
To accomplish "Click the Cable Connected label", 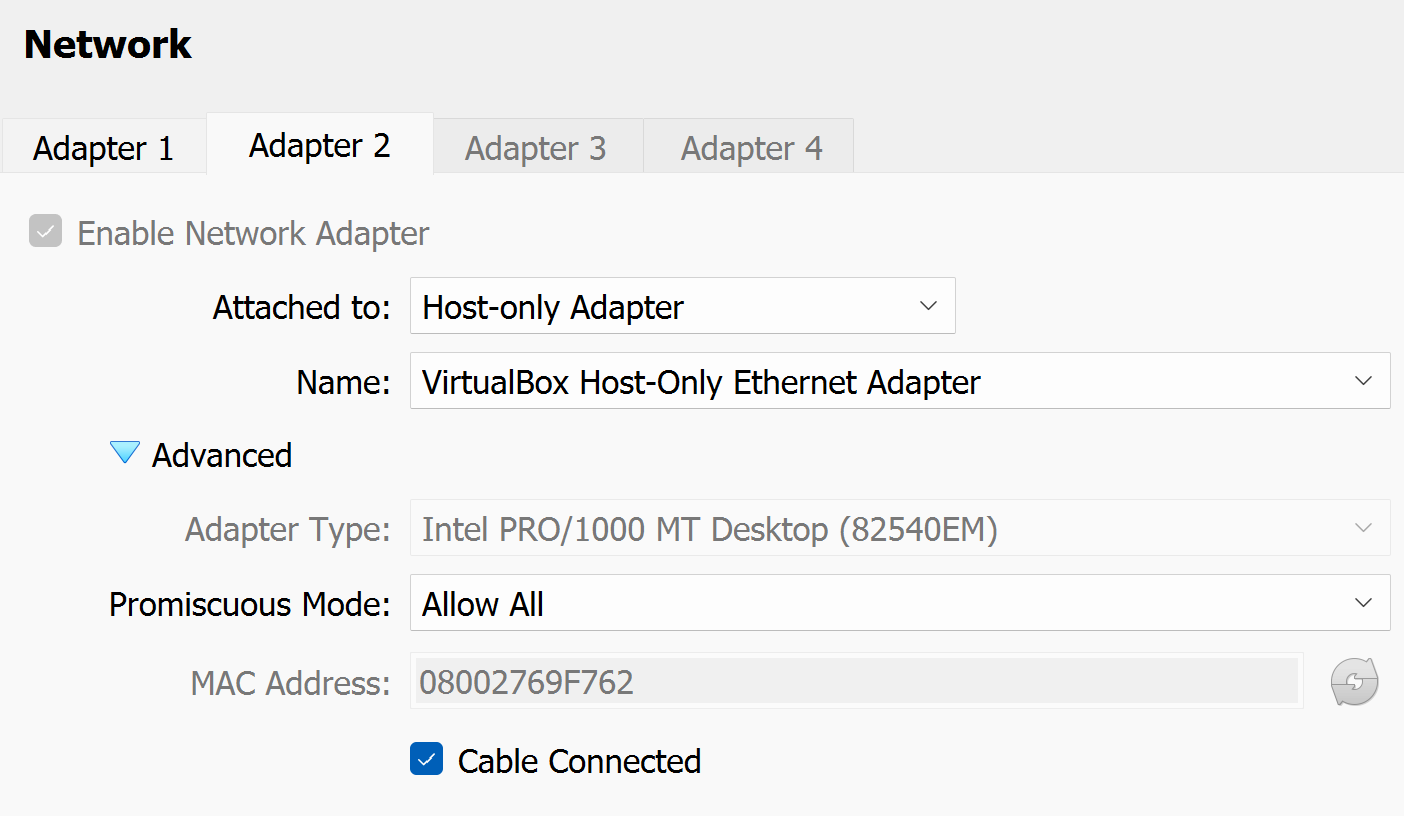I will click(x=579, y=761).
